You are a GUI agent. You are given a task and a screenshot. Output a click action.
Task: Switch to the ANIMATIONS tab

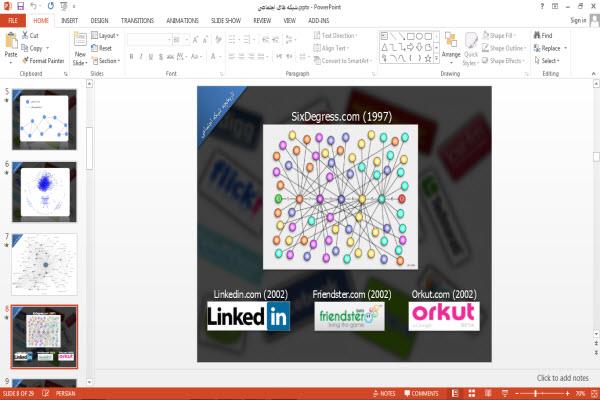tap(182, 21)
